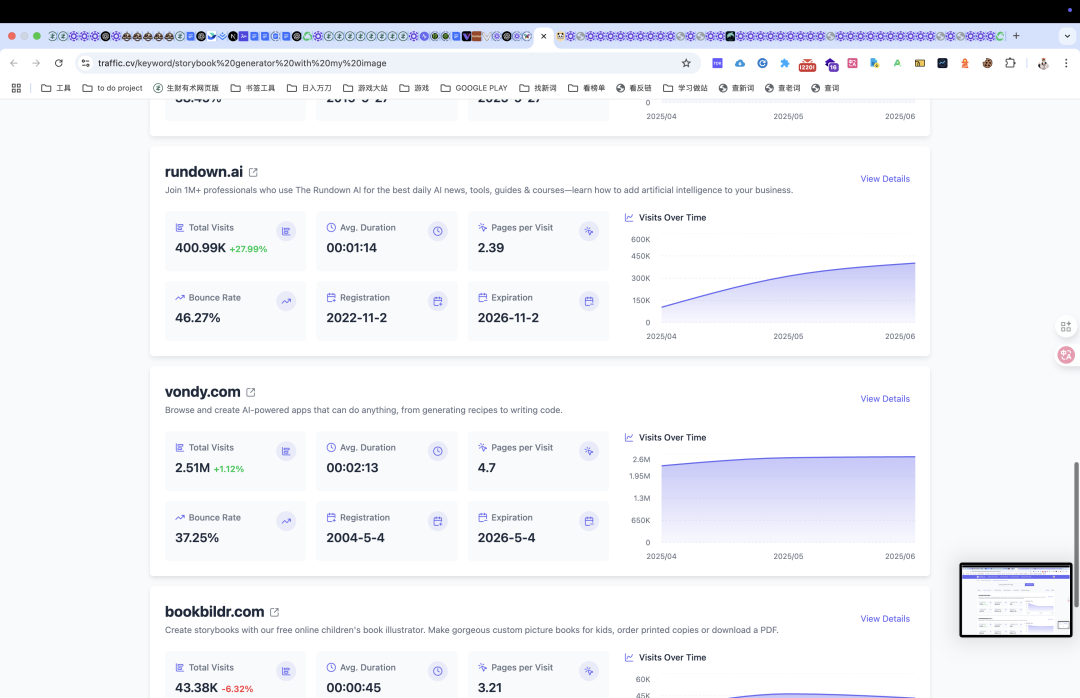Select vondy.com total visits 2.51M
Viewport: 1080px width, 698px height.
point(192,468)
